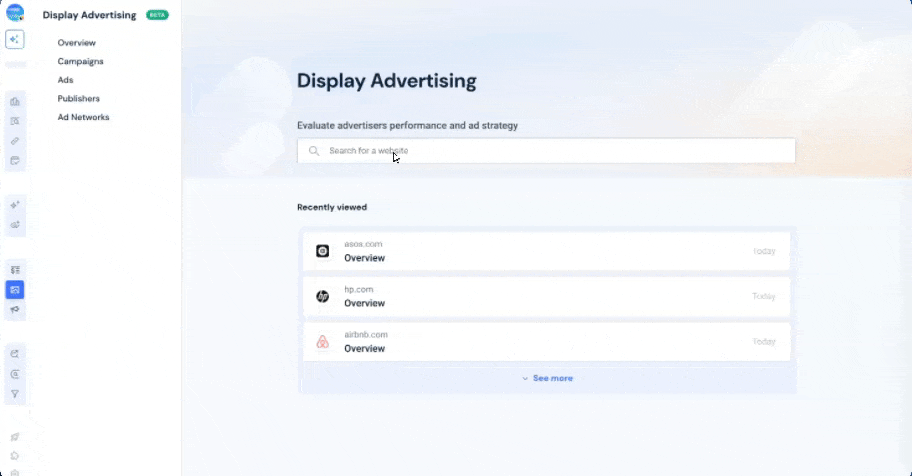The image size is (912, 476).
Task: Open Ads in the side menu
Action: click(65, 80)
